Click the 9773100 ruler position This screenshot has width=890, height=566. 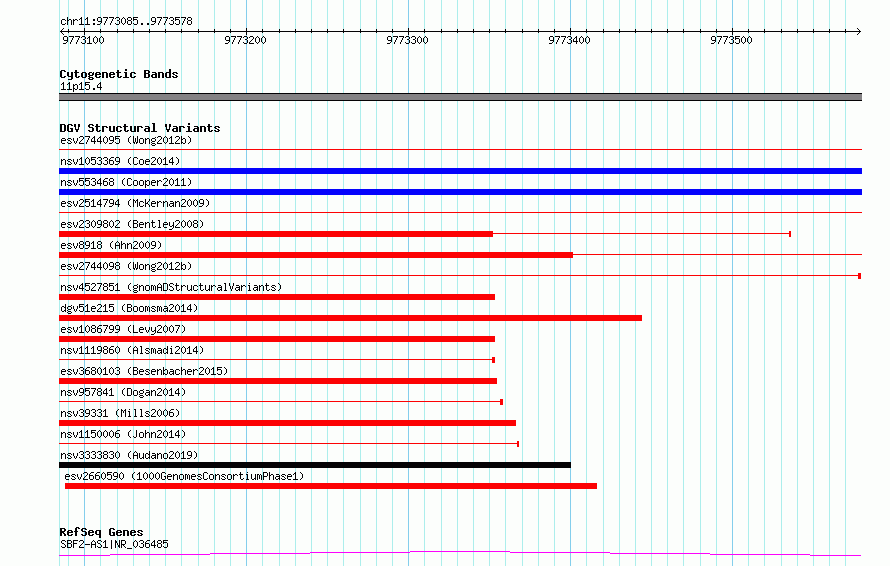click(x=83, y=40)
